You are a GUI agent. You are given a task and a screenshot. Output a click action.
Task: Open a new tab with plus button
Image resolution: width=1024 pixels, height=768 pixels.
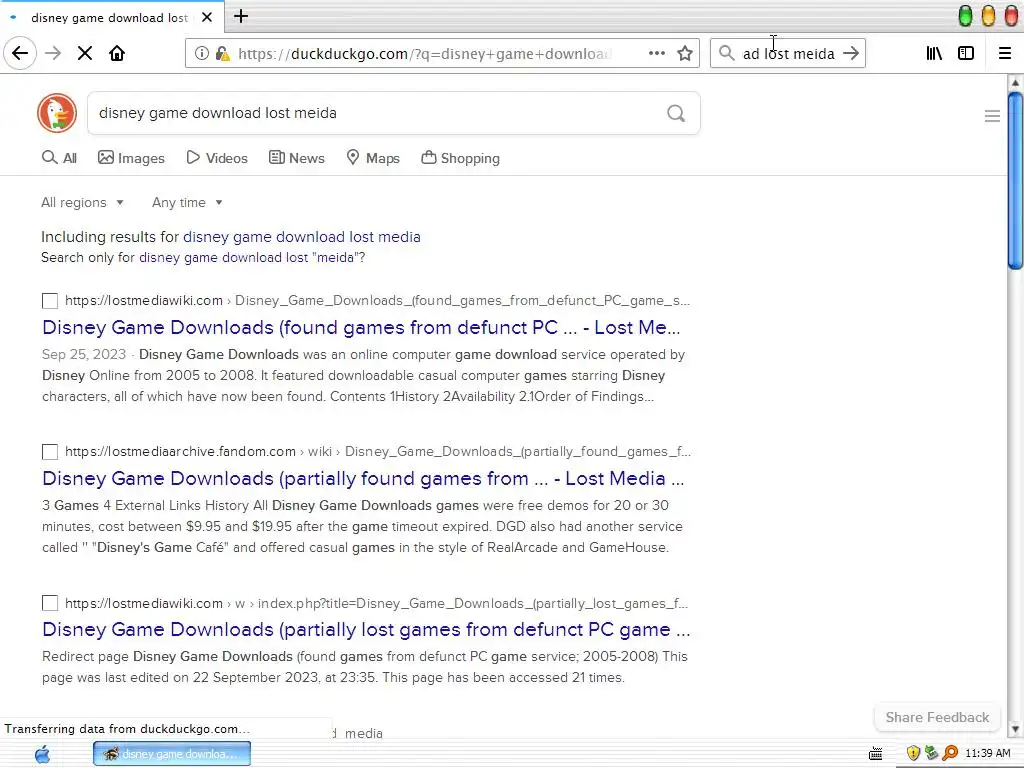point(241,16)
